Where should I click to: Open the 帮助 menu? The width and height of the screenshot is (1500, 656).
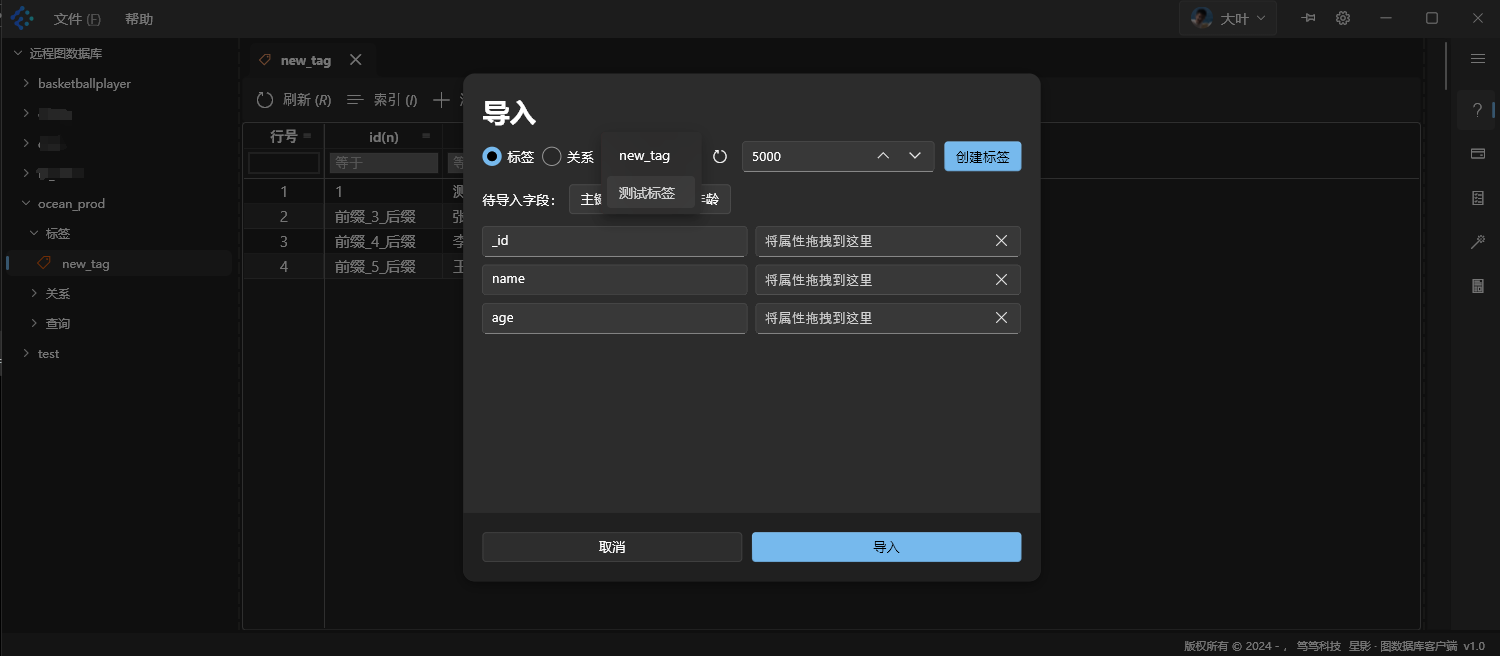click(139, 19)
